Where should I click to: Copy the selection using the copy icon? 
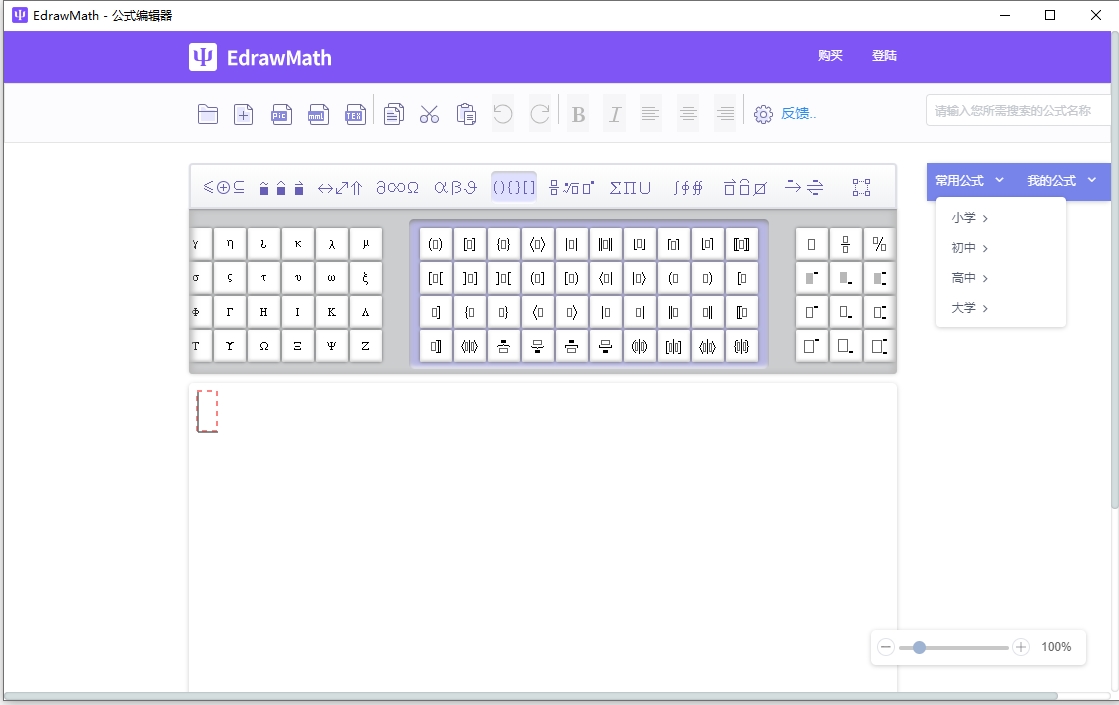[x=393, y=114]
